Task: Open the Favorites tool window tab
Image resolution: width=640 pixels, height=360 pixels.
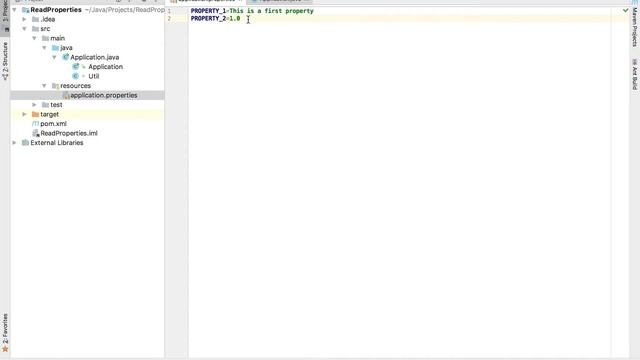Action: 5,333
